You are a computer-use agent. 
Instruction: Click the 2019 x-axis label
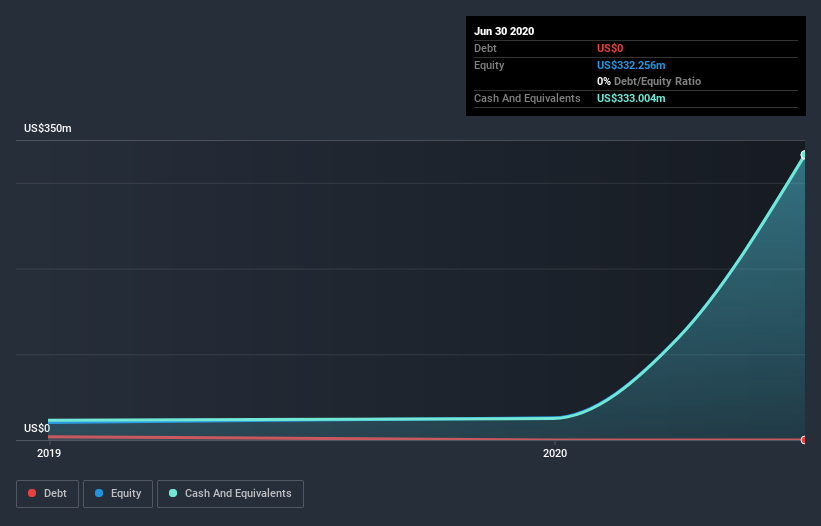coord(49,453)
